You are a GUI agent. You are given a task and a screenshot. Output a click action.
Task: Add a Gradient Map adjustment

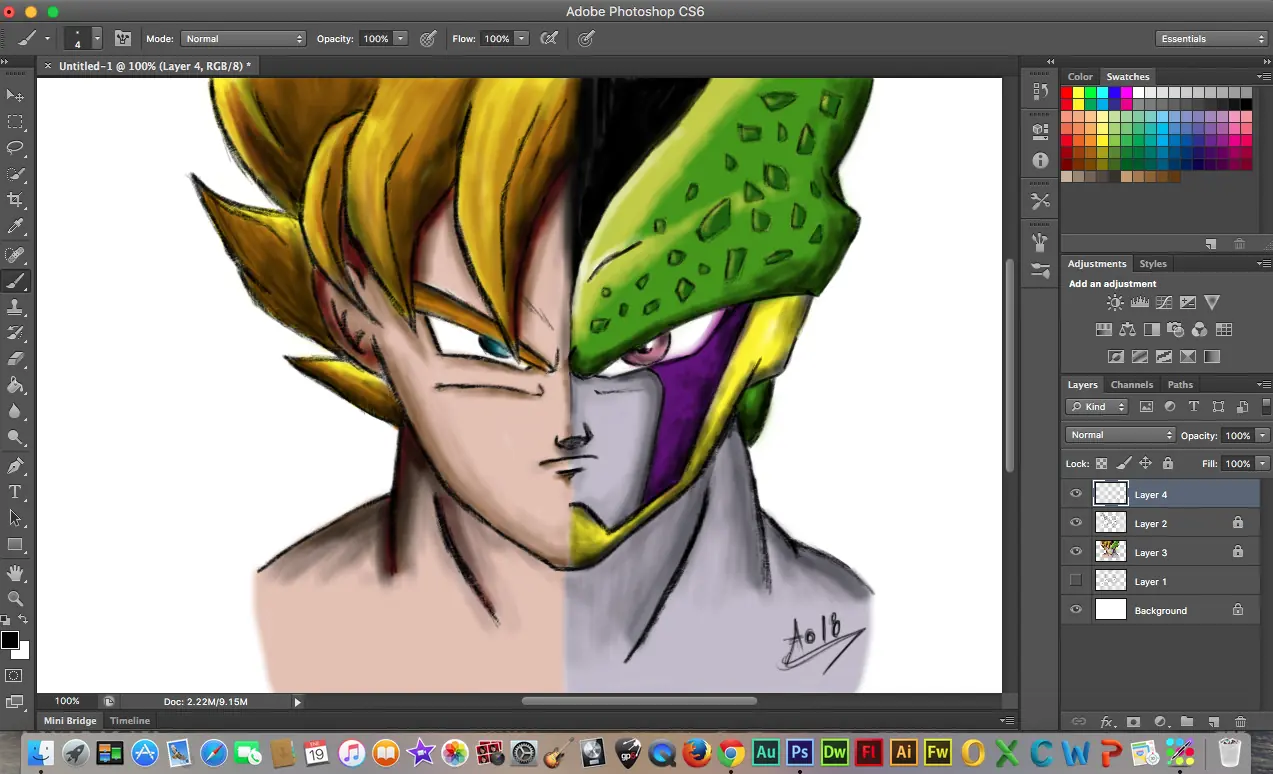click(x=1211, y=356)
